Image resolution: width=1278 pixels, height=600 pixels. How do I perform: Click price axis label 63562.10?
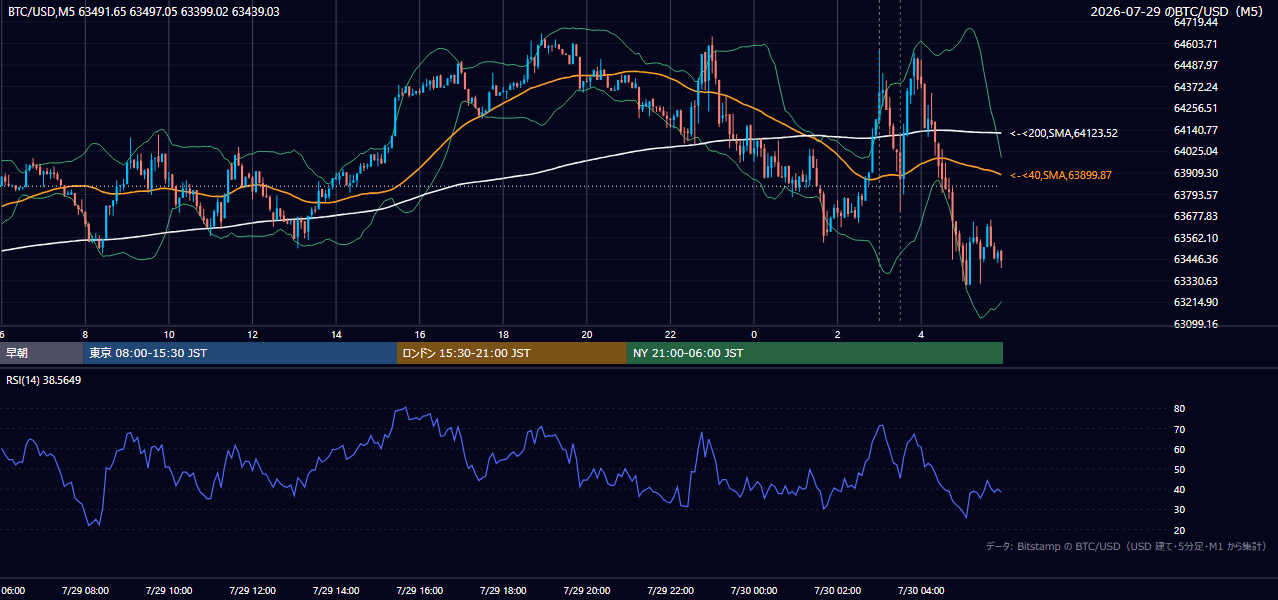(x=1195, y=238)
